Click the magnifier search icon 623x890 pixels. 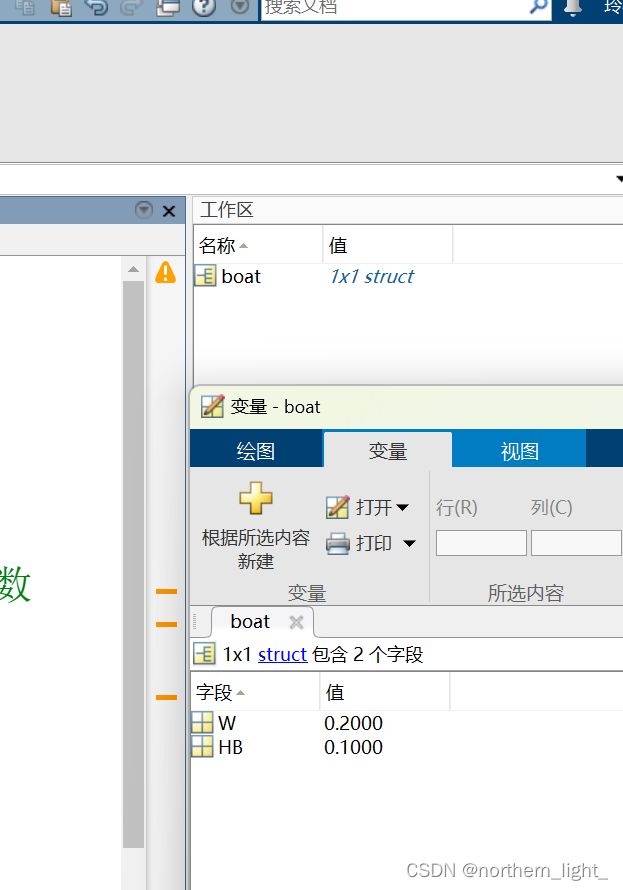click(x=538, y=7)
